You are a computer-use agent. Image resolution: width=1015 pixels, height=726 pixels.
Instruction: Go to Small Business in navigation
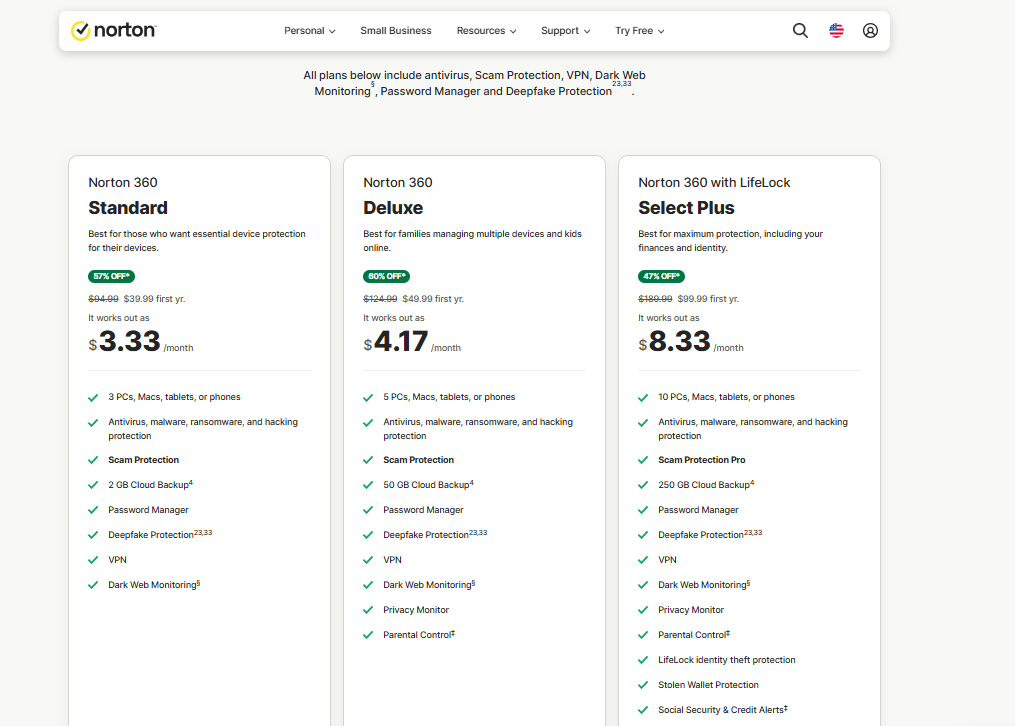(x=396, y=30)
